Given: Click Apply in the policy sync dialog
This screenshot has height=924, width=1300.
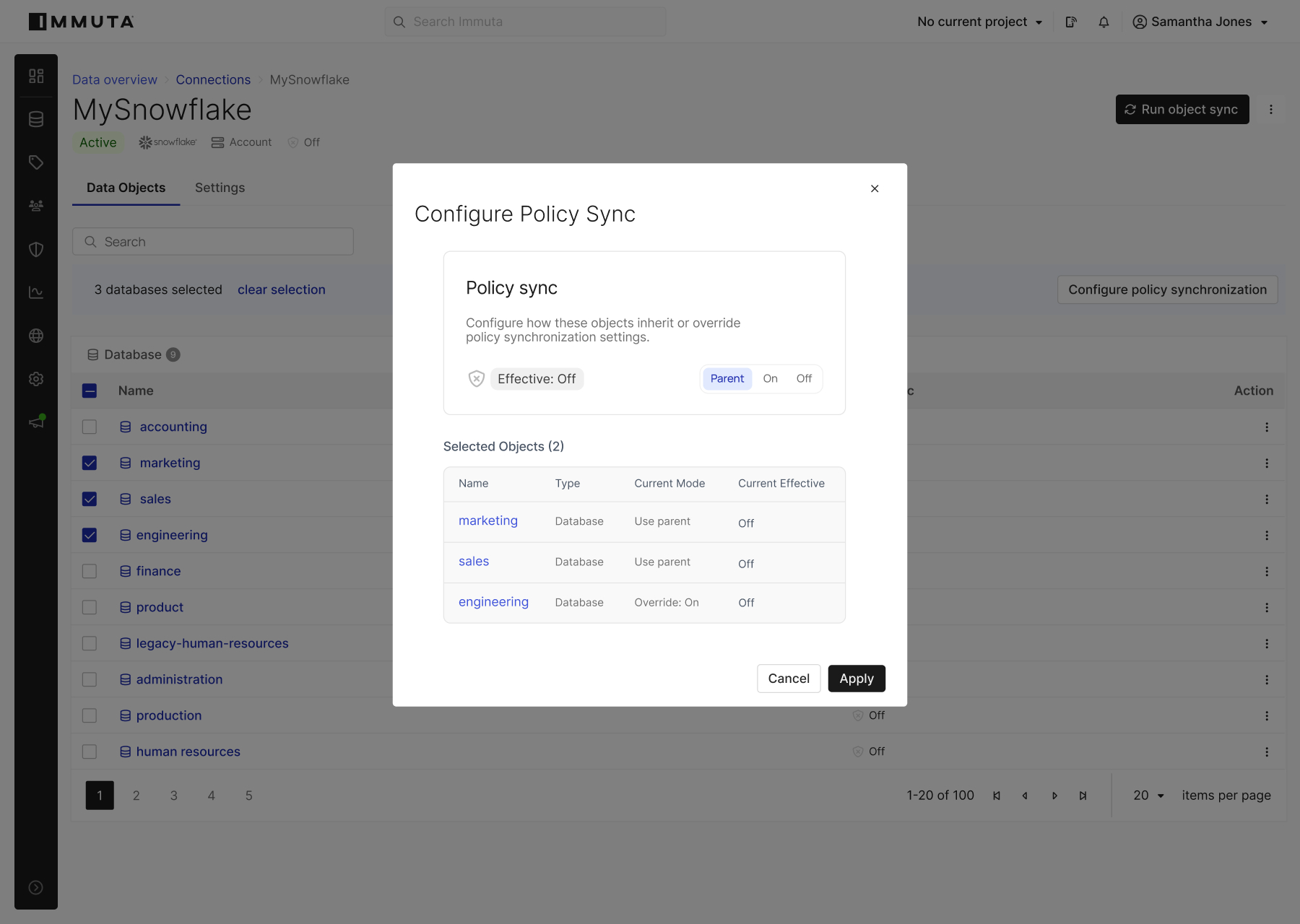Looking at the screenshot, I should click(x=856, y=679).
